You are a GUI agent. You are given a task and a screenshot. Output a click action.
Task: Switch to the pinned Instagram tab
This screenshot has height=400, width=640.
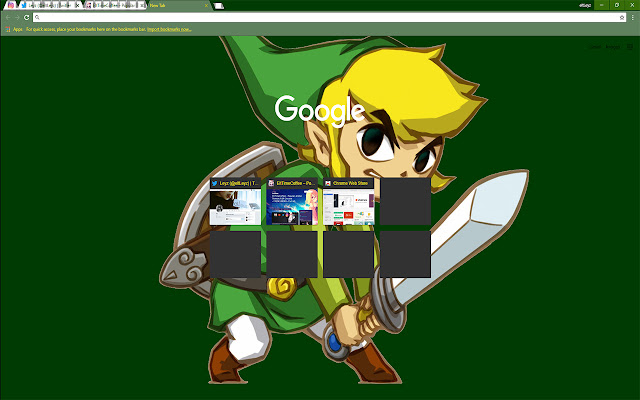(x=11, y=5)
